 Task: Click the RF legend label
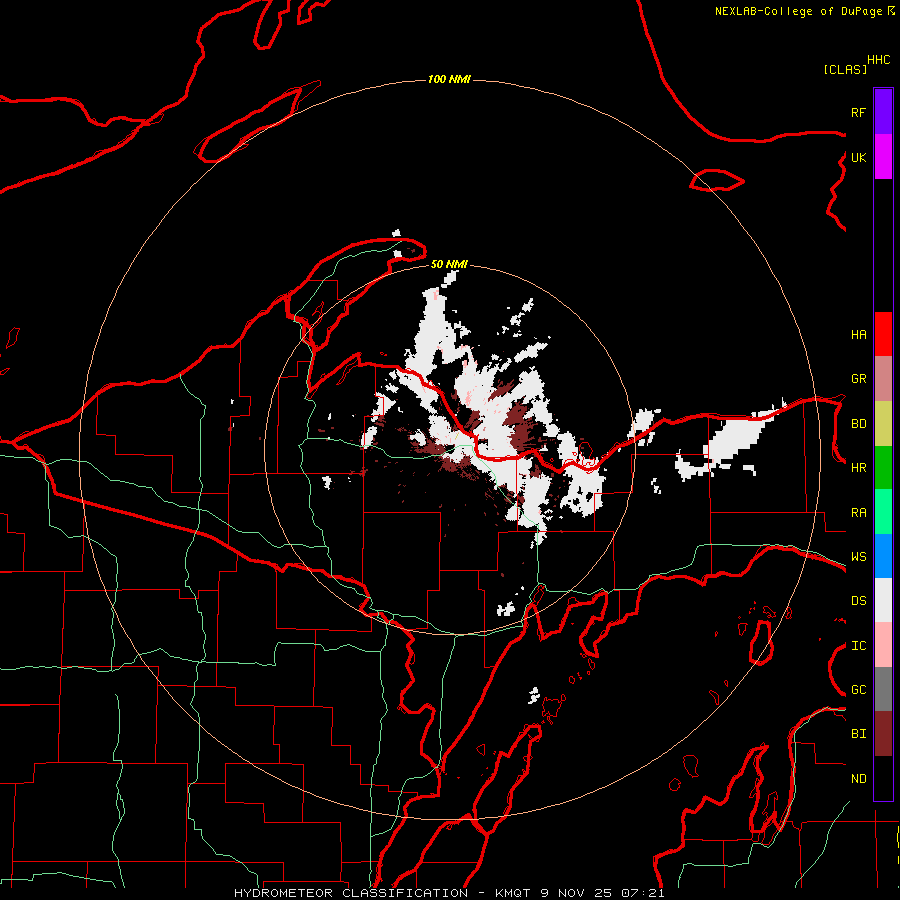pyautogui.click(x=858, y=112)
